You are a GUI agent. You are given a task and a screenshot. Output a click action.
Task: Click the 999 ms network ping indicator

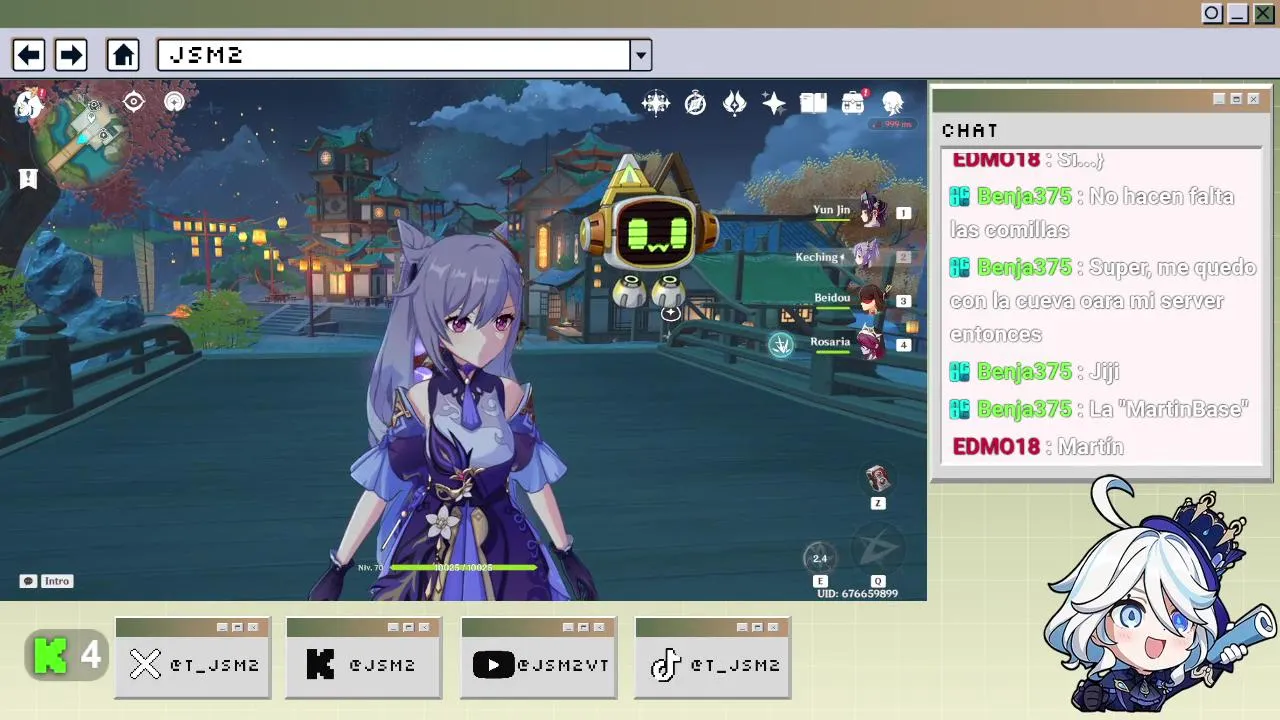tap(892, 124)
